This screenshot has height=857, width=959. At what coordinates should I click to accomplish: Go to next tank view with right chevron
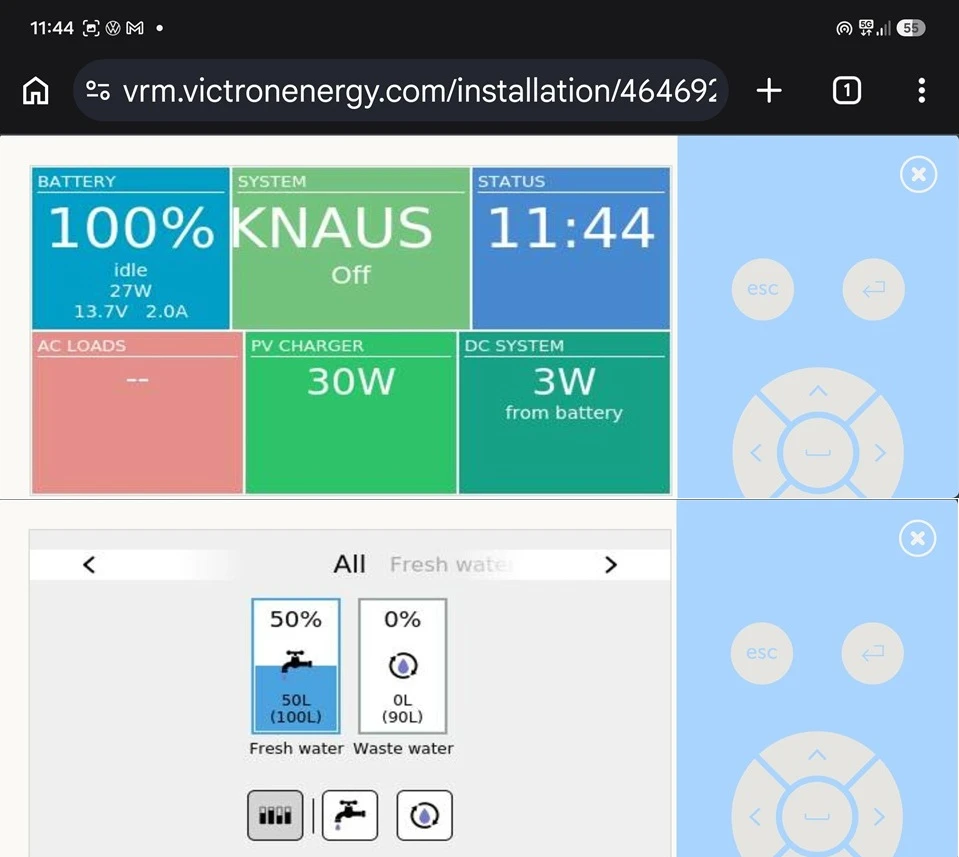(610, 565)
